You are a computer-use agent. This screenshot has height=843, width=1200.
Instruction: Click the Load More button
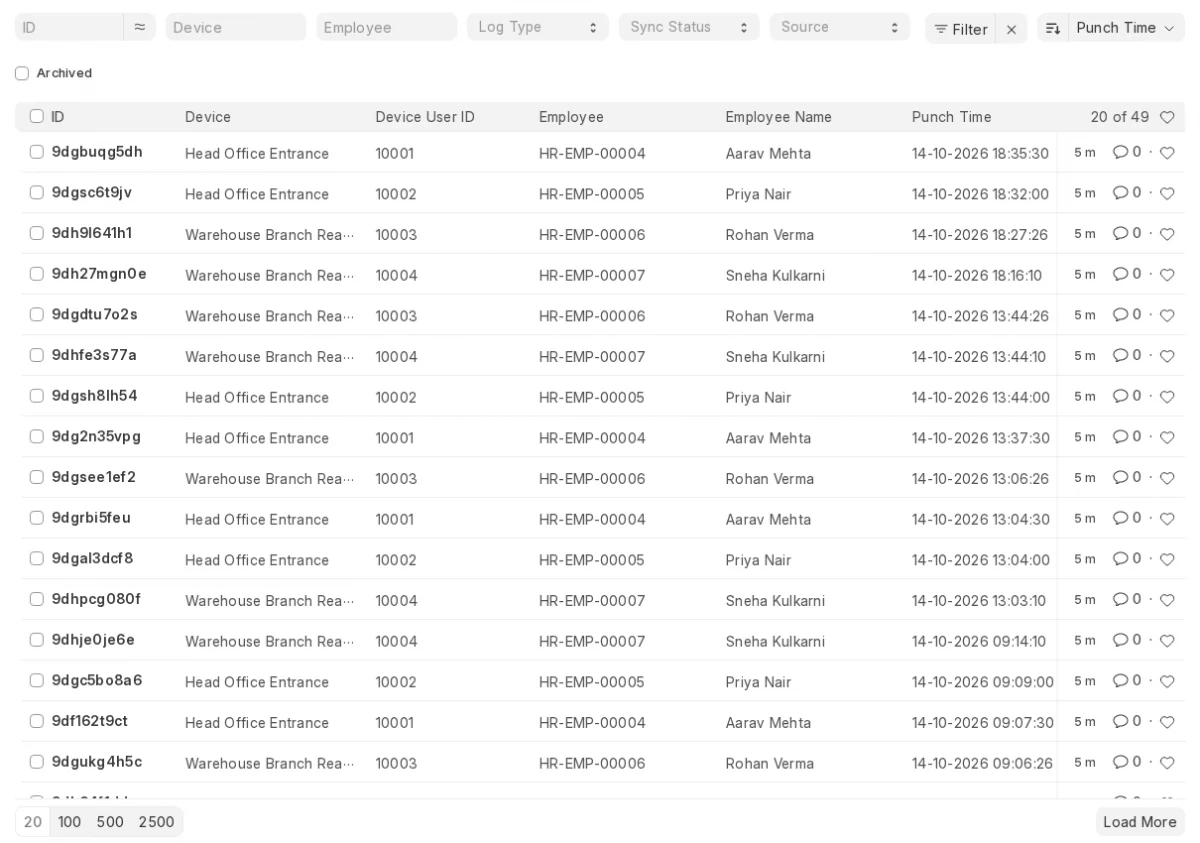click(1140, 822)
